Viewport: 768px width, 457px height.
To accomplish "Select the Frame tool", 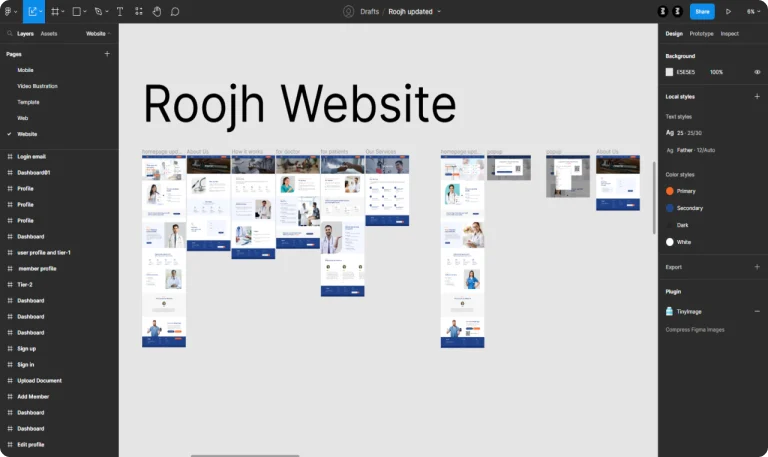I will (55, 11).
